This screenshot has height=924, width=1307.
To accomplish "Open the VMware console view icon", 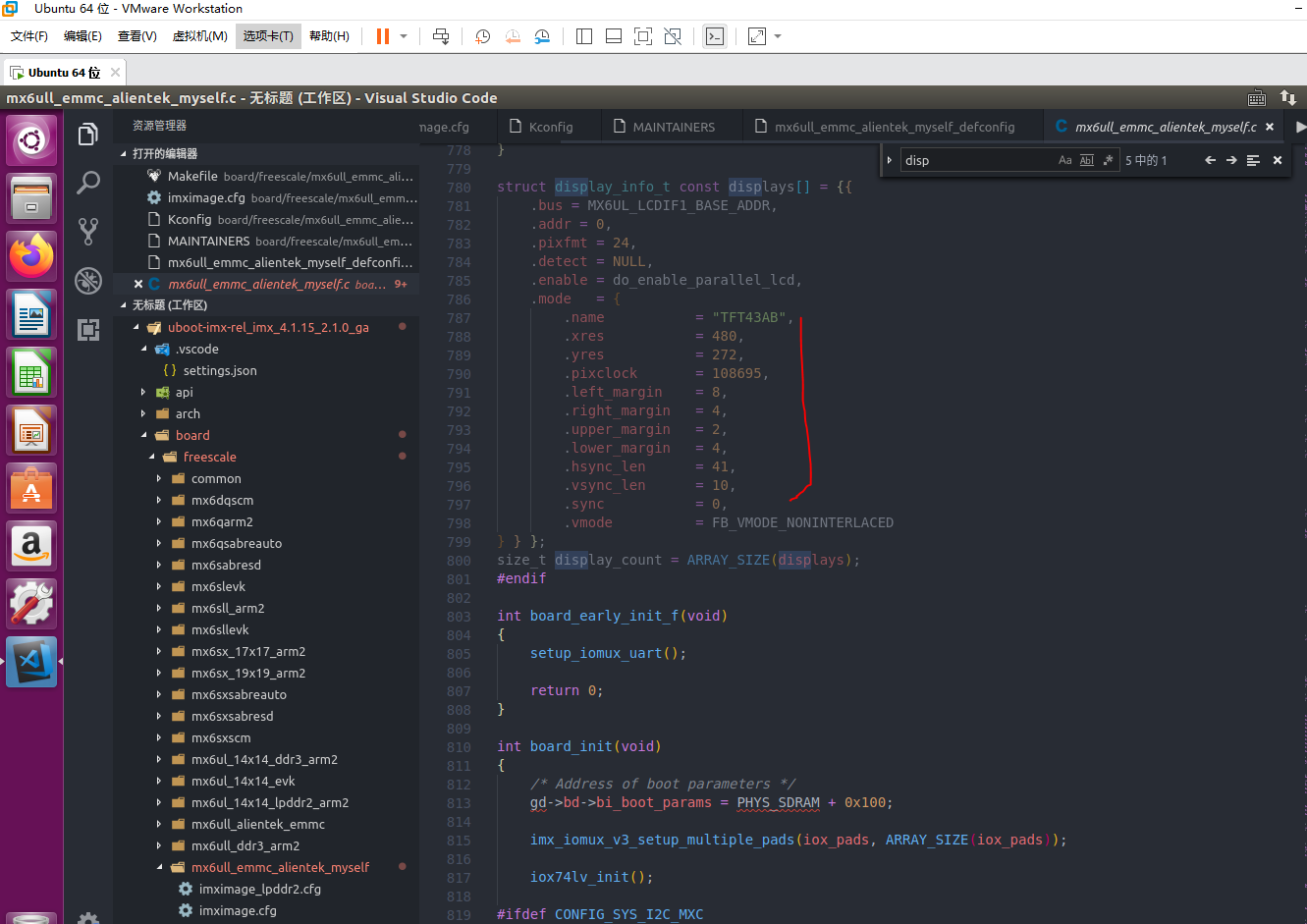I will [715, 36].
